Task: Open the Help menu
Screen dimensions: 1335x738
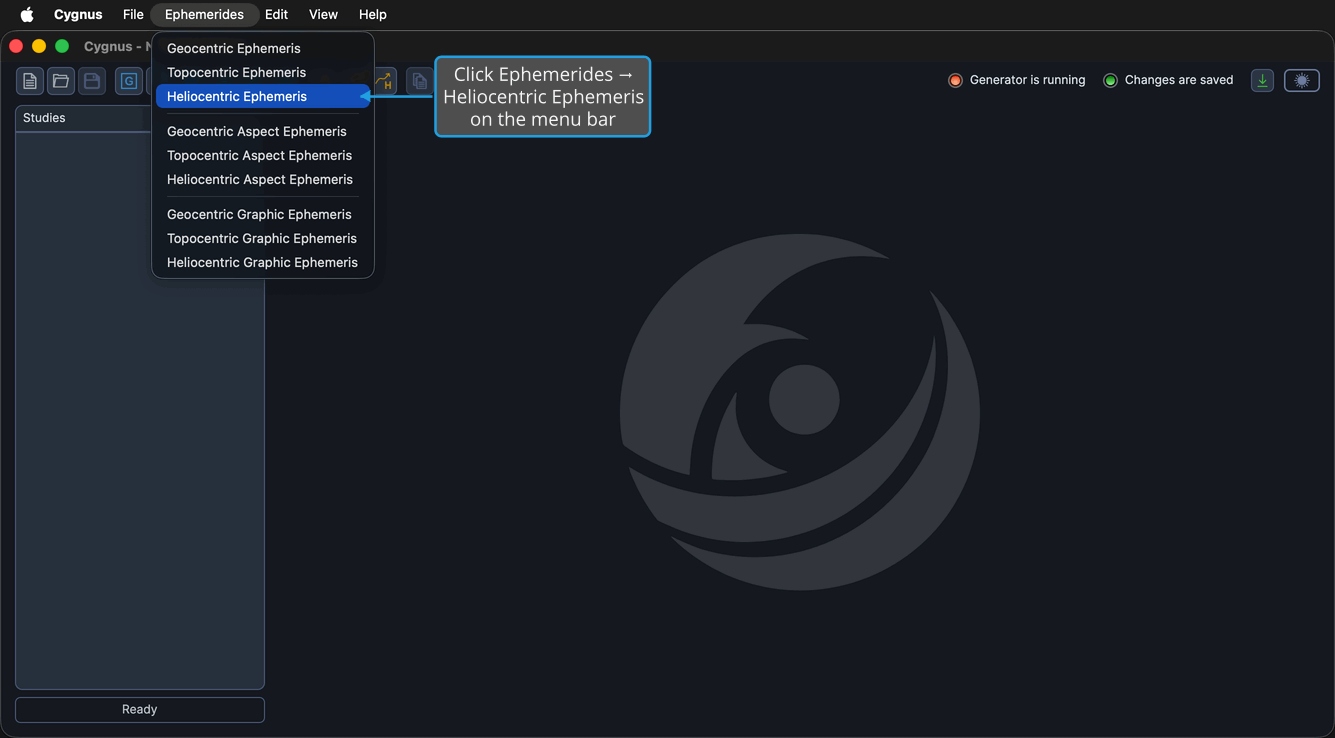Action: pos(373,15)
